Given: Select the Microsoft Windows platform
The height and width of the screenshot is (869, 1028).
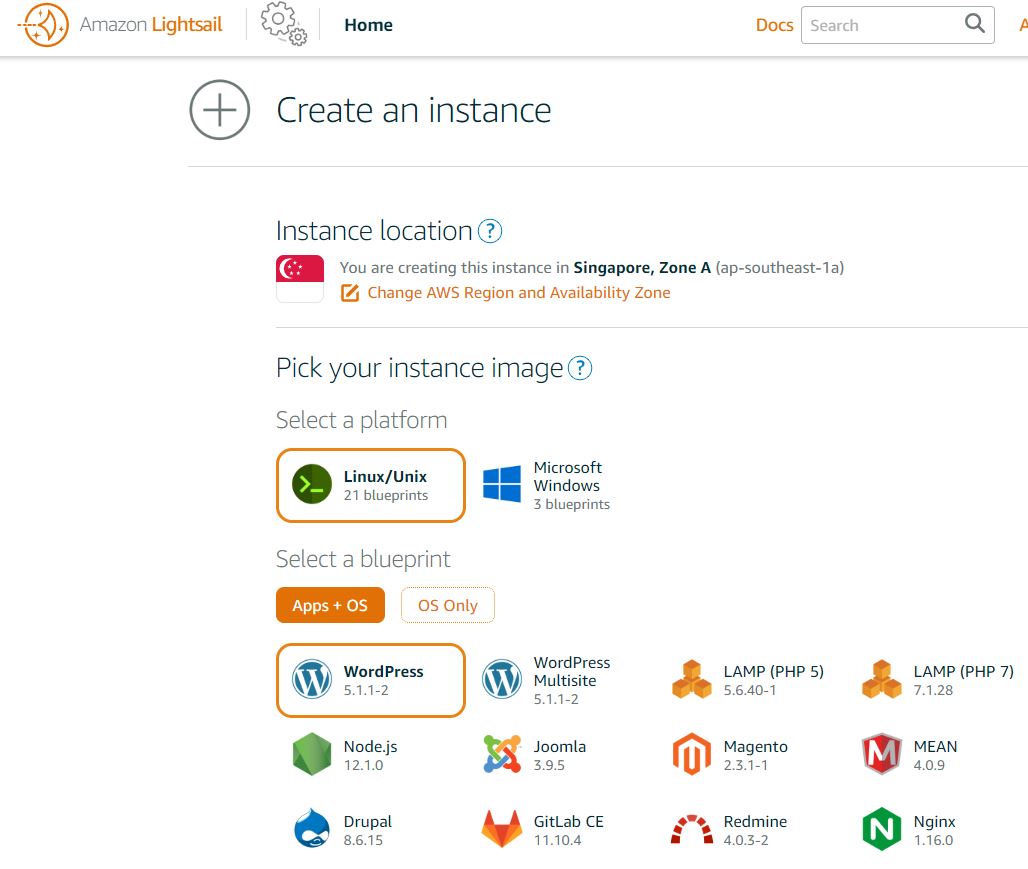Looking at the screenshot, I should pyautogui.click(x=561, y=485).
